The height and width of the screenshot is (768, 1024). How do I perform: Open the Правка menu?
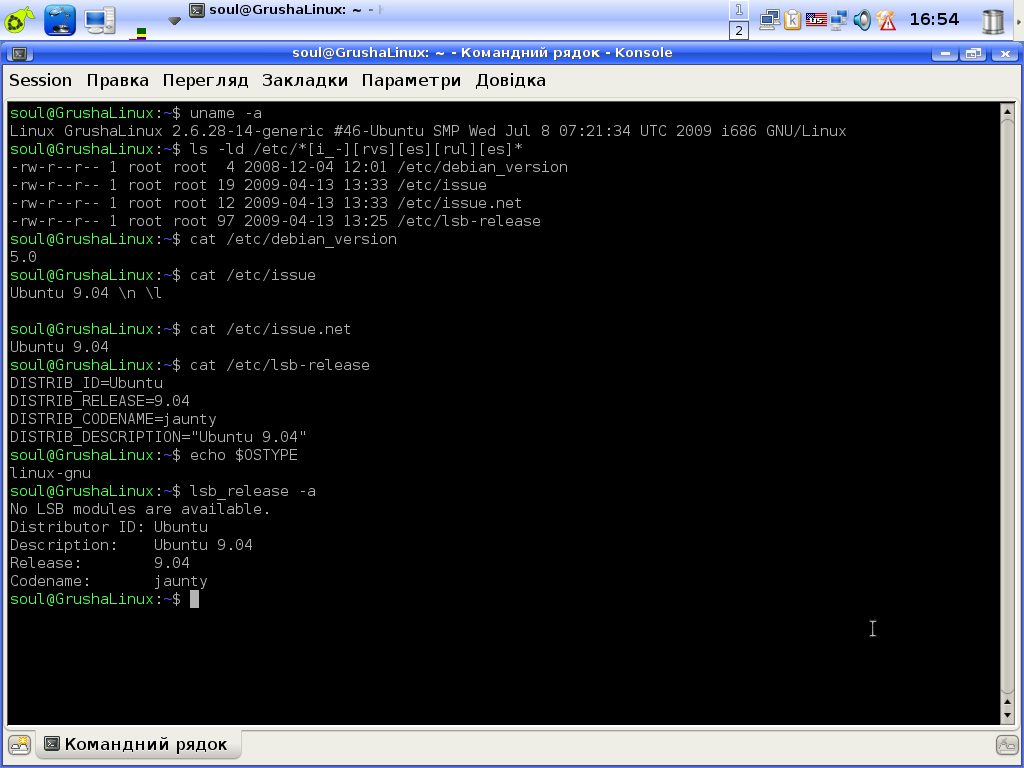point(118,80)
